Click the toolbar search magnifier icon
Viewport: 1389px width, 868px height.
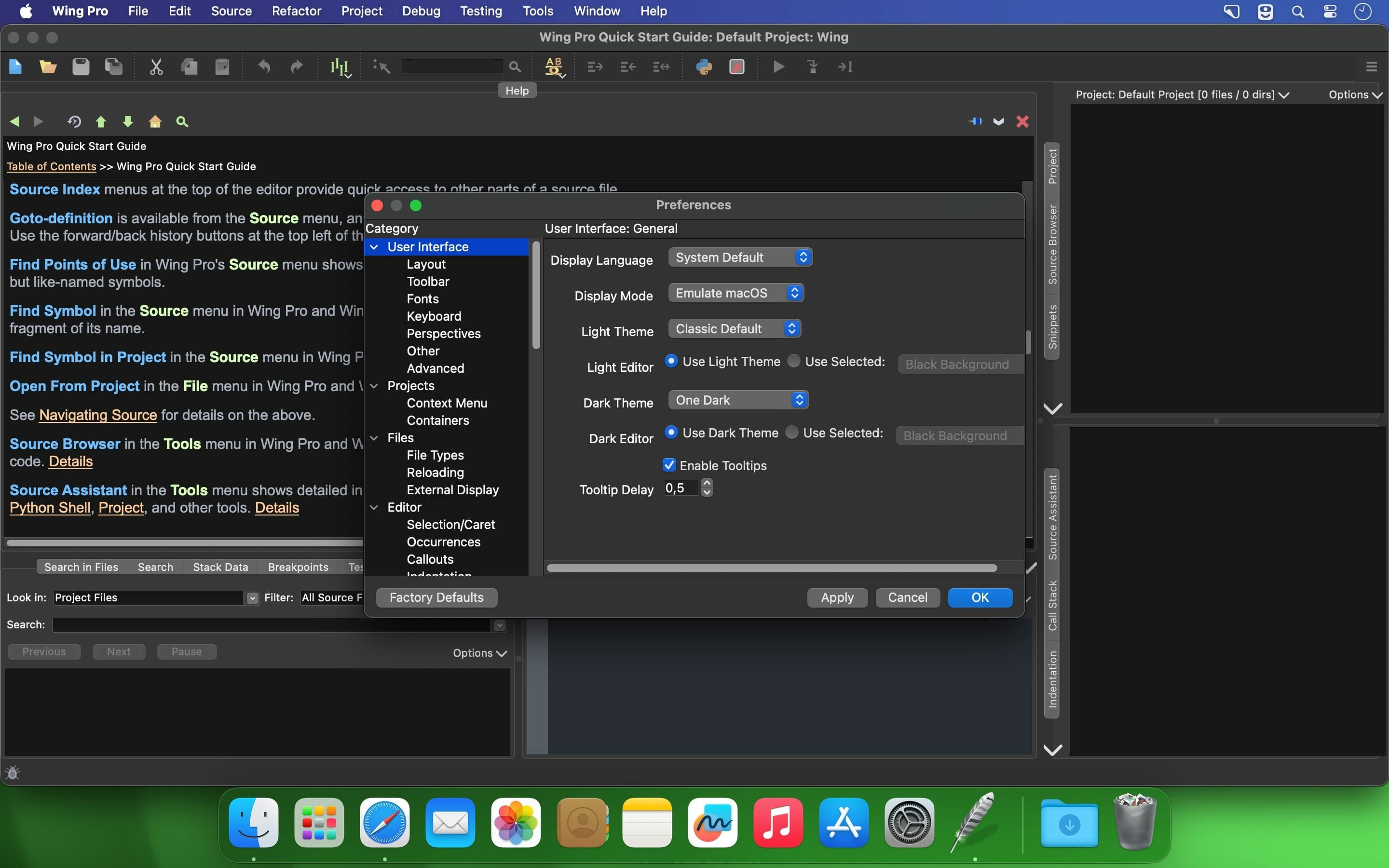(515, 67)
